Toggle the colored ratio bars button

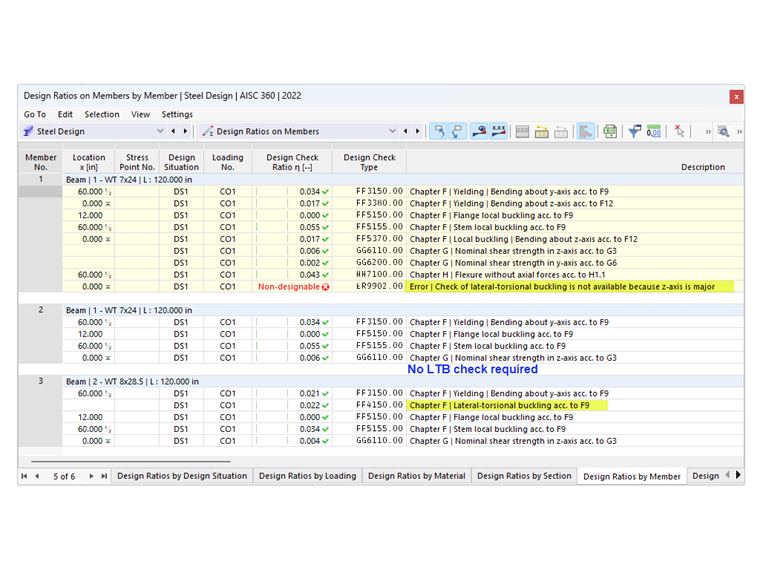pyautogui.click(x=586, y=131)
